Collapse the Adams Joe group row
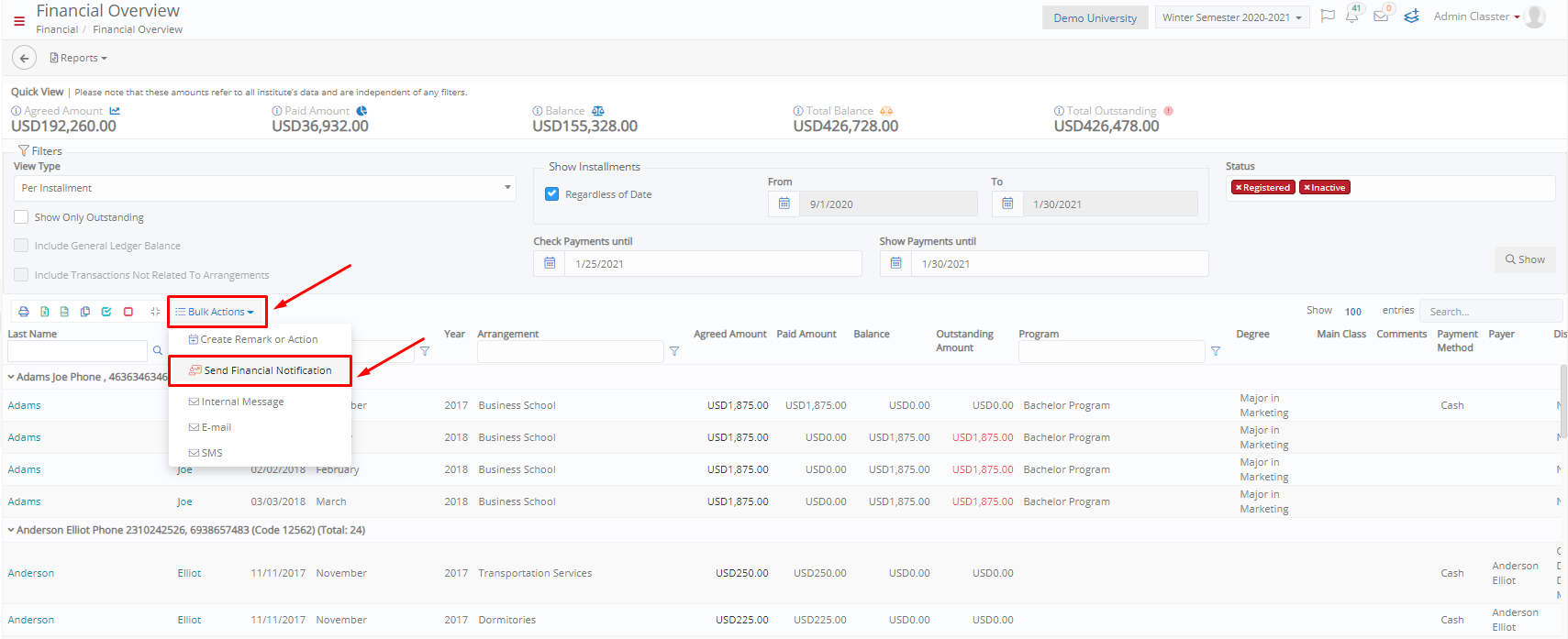 click(x=11, y=377)
